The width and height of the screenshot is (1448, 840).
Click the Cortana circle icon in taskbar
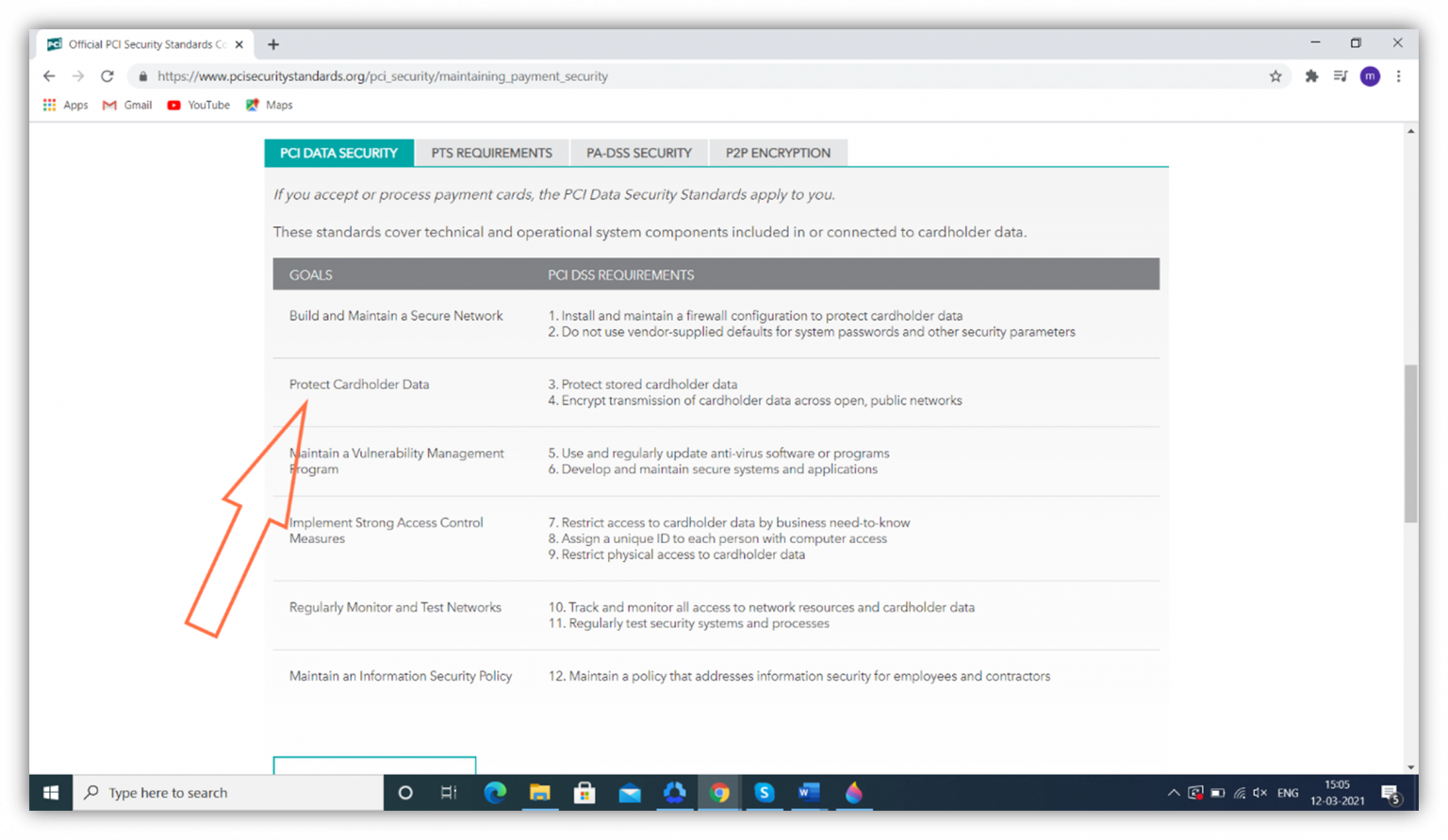point(405,793)
